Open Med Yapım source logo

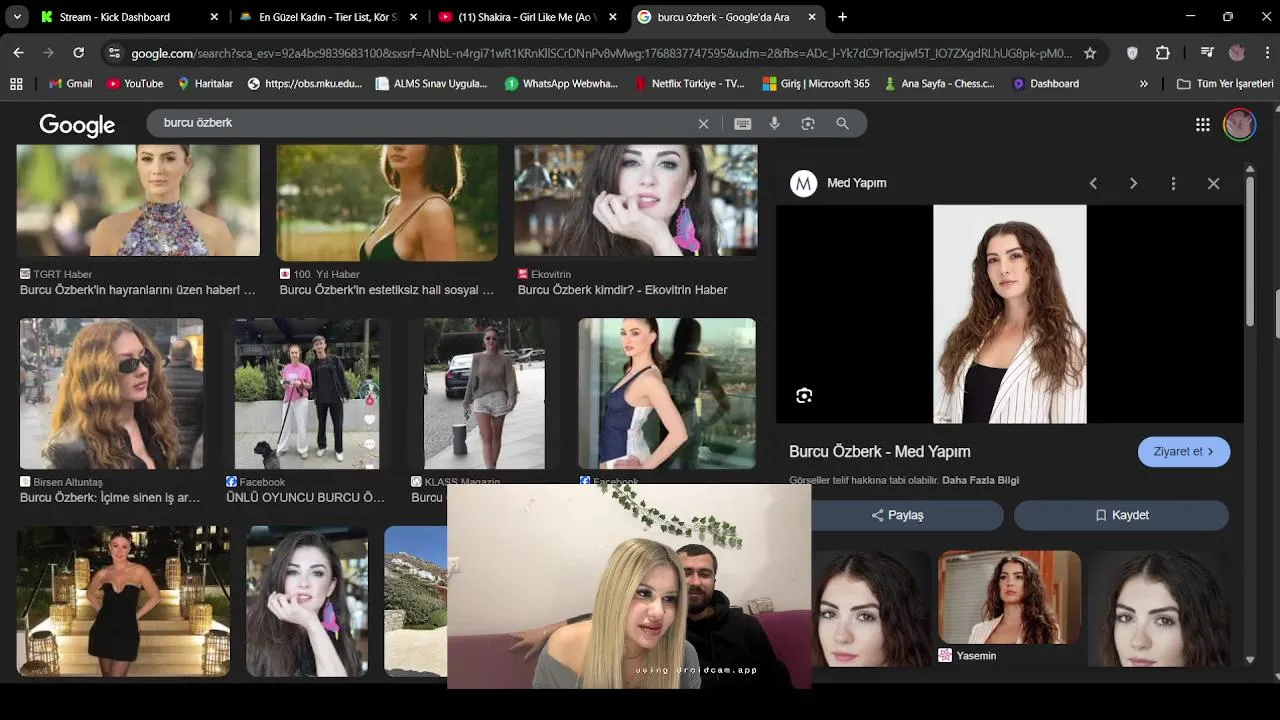point(803,183)
